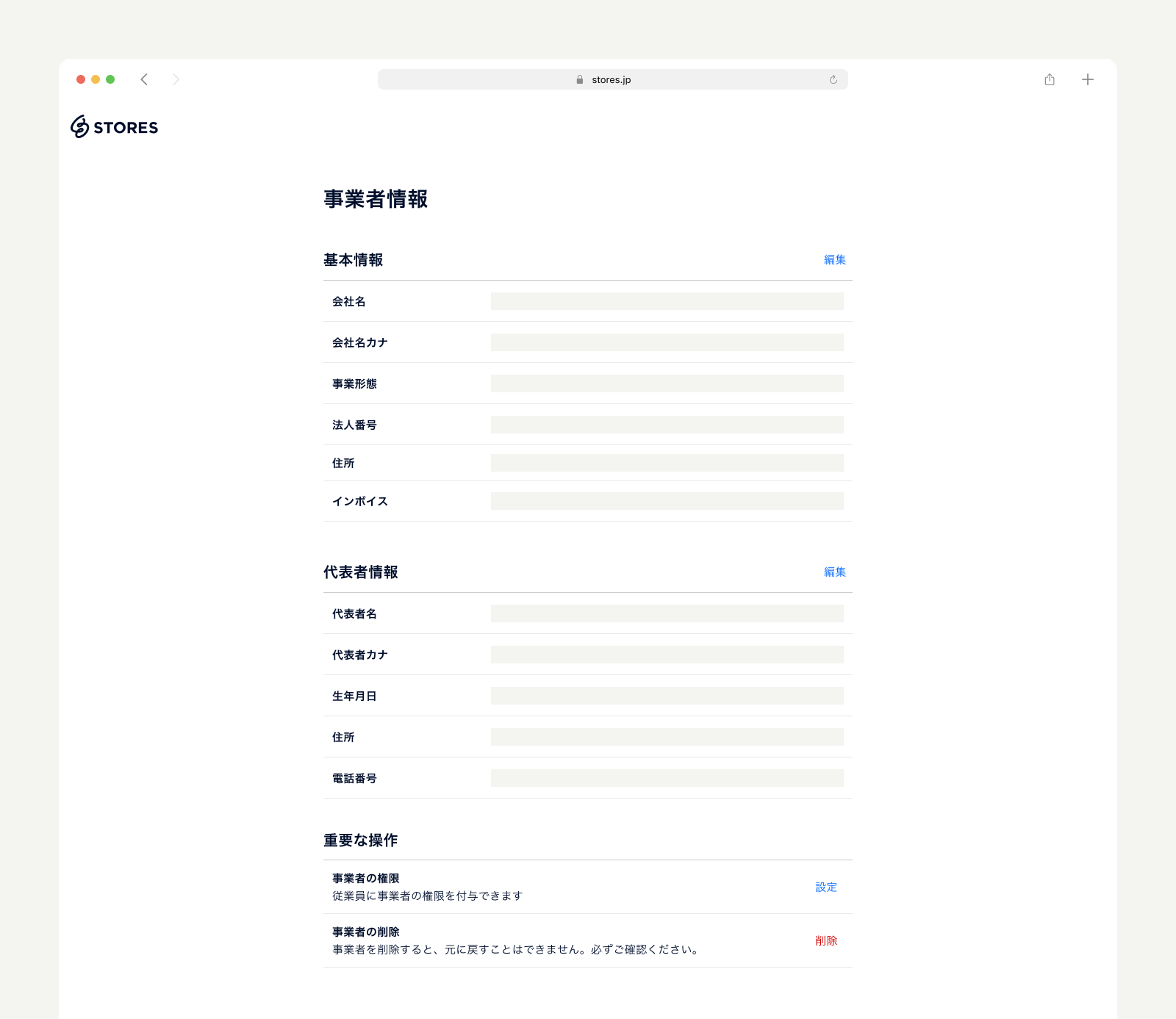The height and width of the screenshot is (1019, 1176).
Task: Click the green traffic light button
Action: (110, 79)
